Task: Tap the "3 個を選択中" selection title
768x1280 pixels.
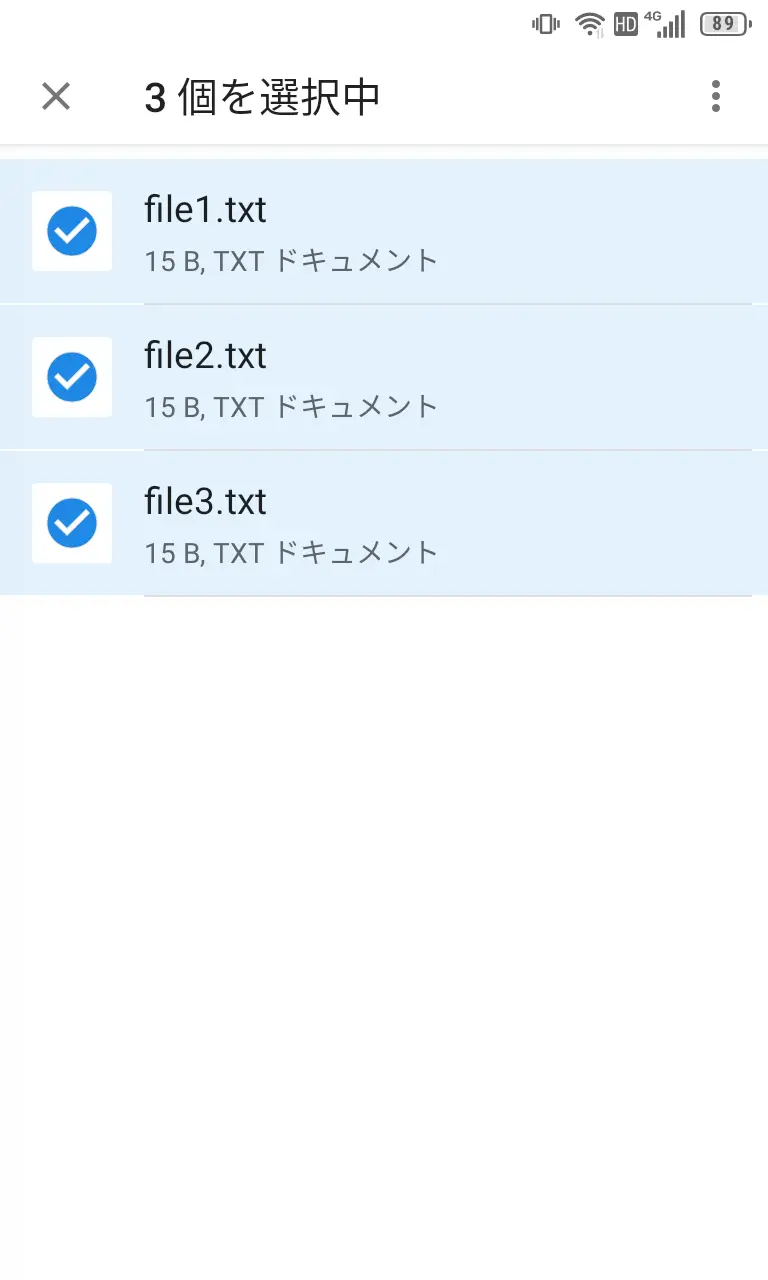Action: pyautogui.click(x=262, y=97)
